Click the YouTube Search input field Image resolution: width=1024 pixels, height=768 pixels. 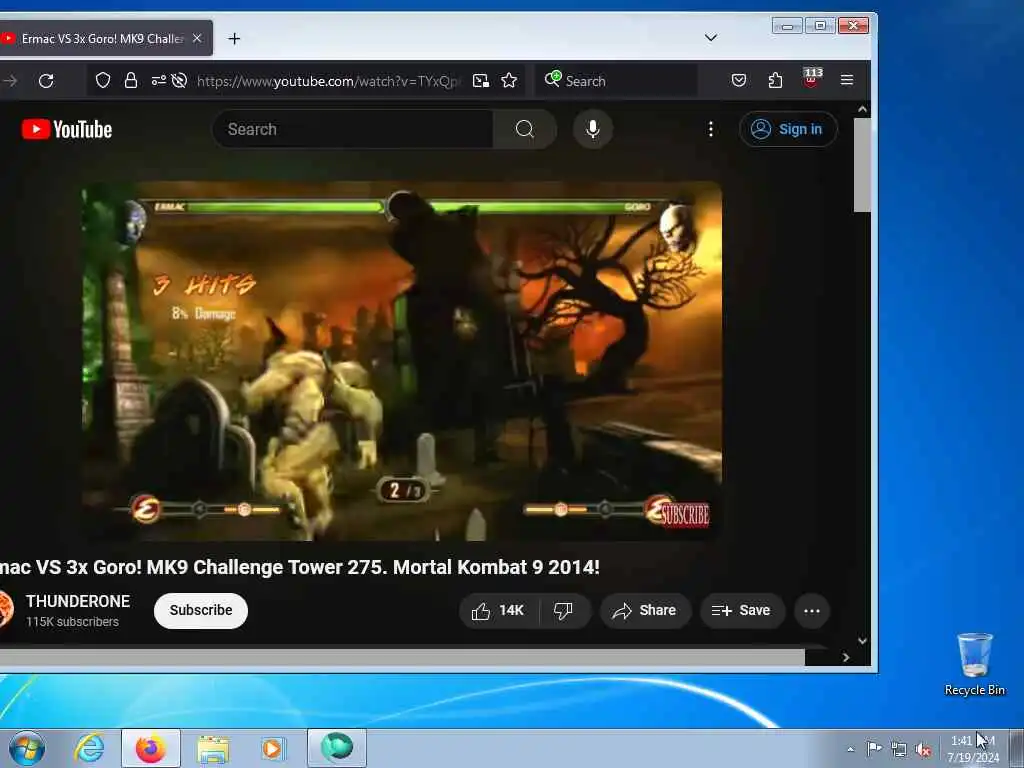coord(353,129)
